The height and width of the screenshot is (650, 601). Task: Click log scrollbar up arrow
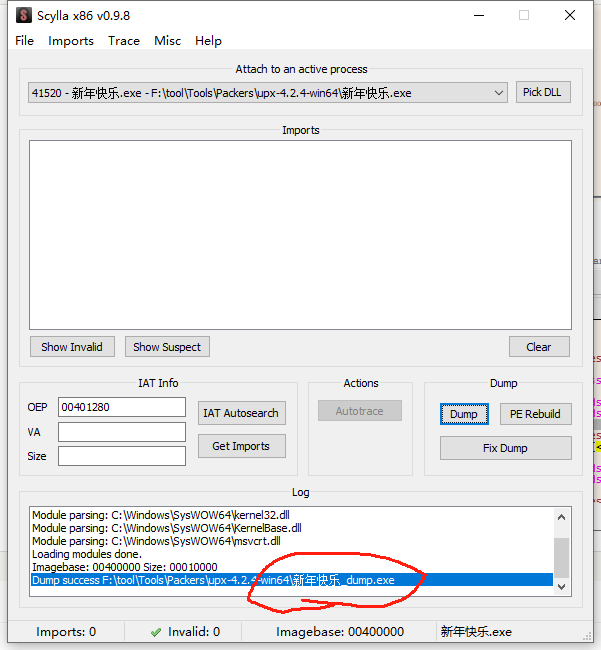pos(562,517)
